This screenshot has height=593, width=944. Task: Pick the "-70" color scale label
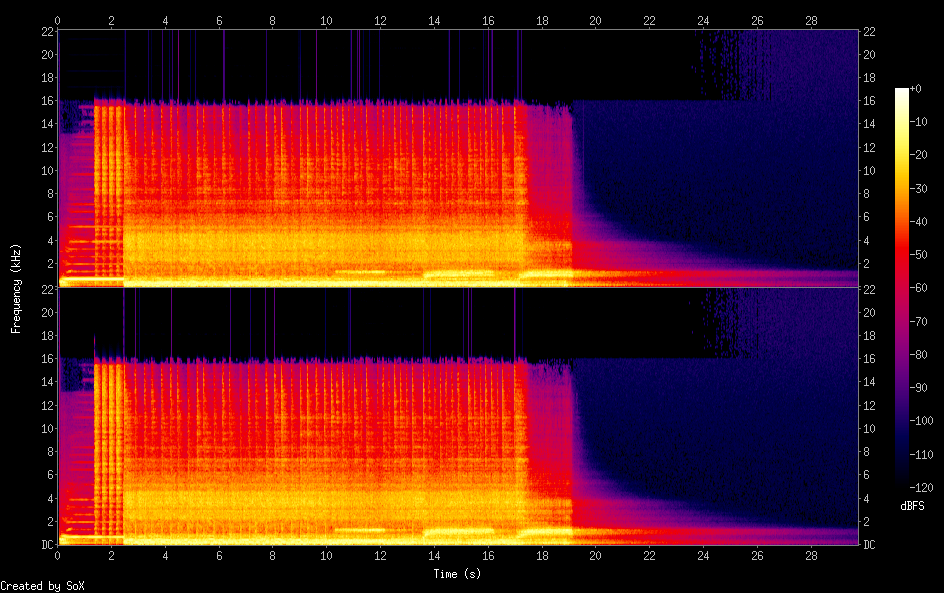[x=918, y=321]
